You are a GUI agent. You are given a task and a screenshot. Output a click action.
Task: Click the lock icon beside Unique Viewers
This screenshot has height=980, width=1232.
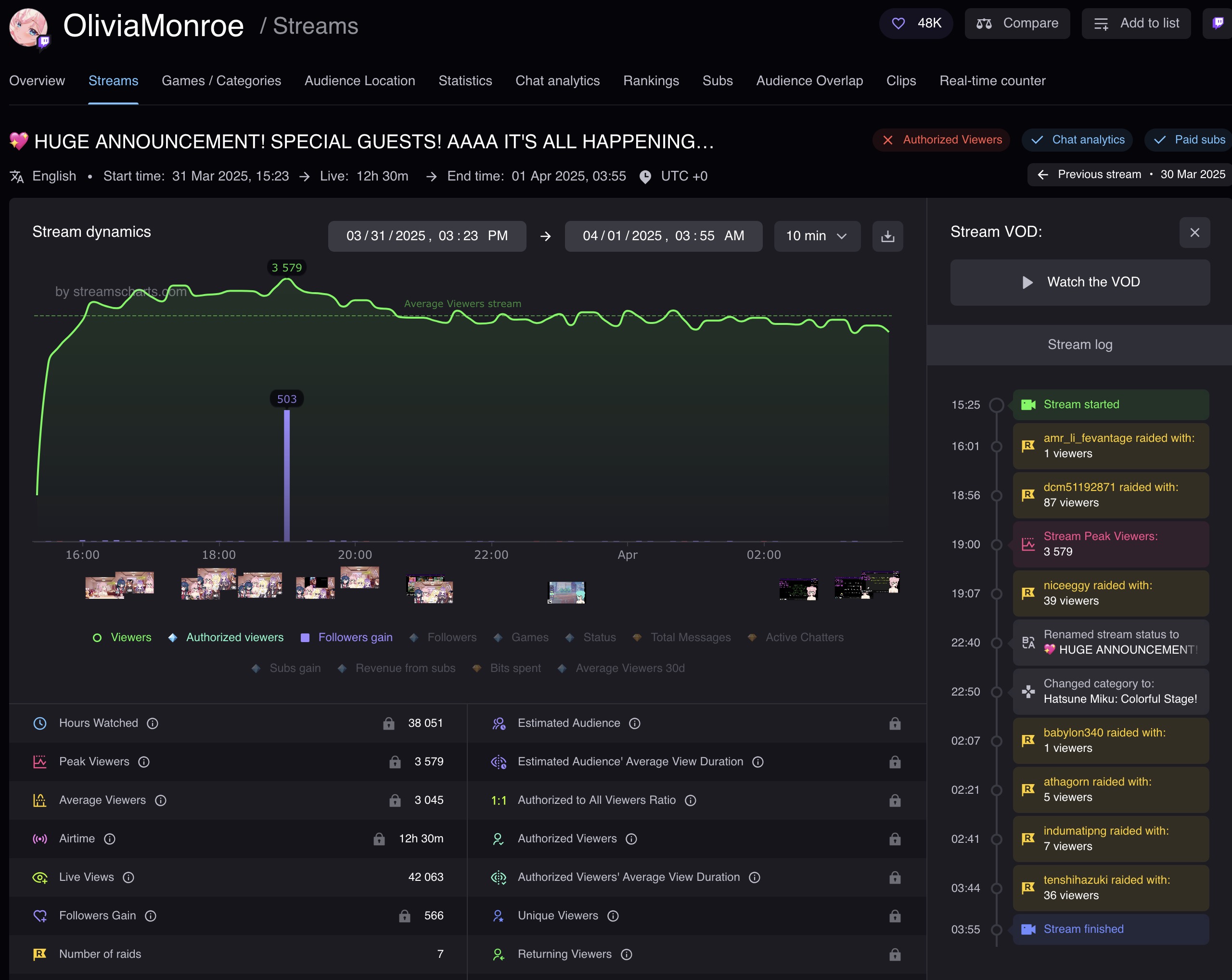coord(895,916)
